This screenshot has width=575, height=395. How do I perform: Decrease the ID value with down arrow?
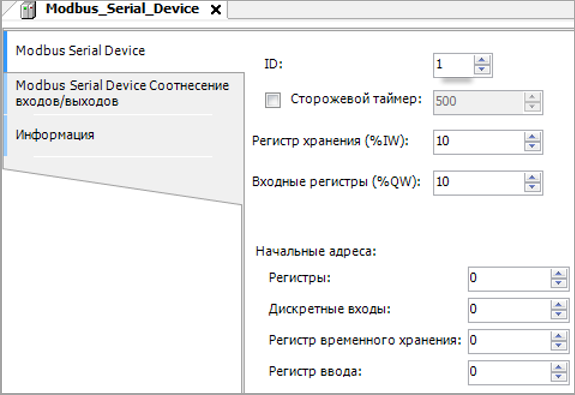click(482, 69)
